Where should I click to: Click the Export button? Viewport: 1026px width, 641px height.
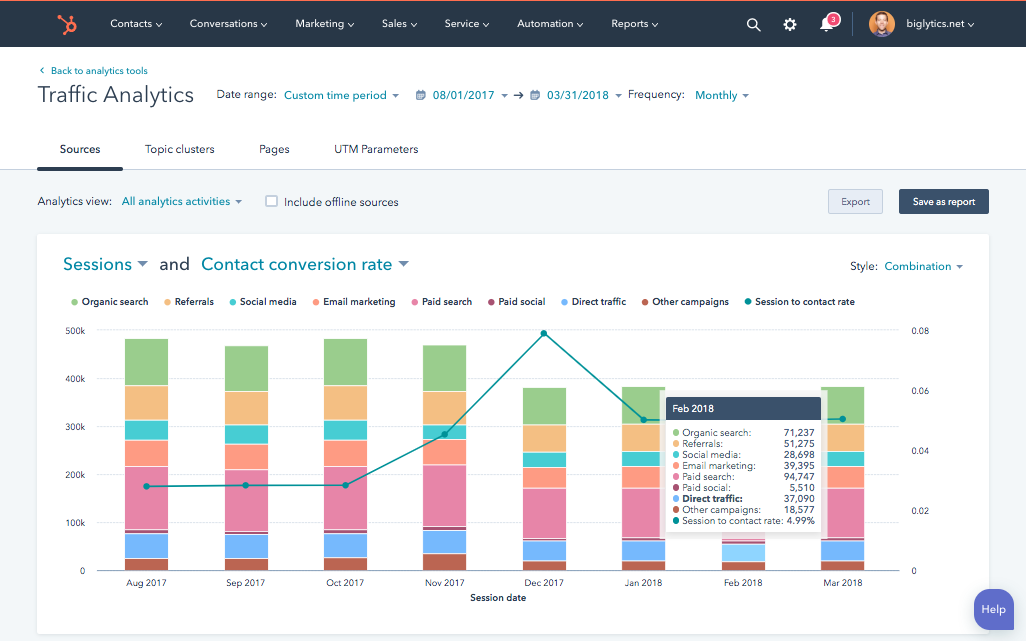tap(855, 201)
